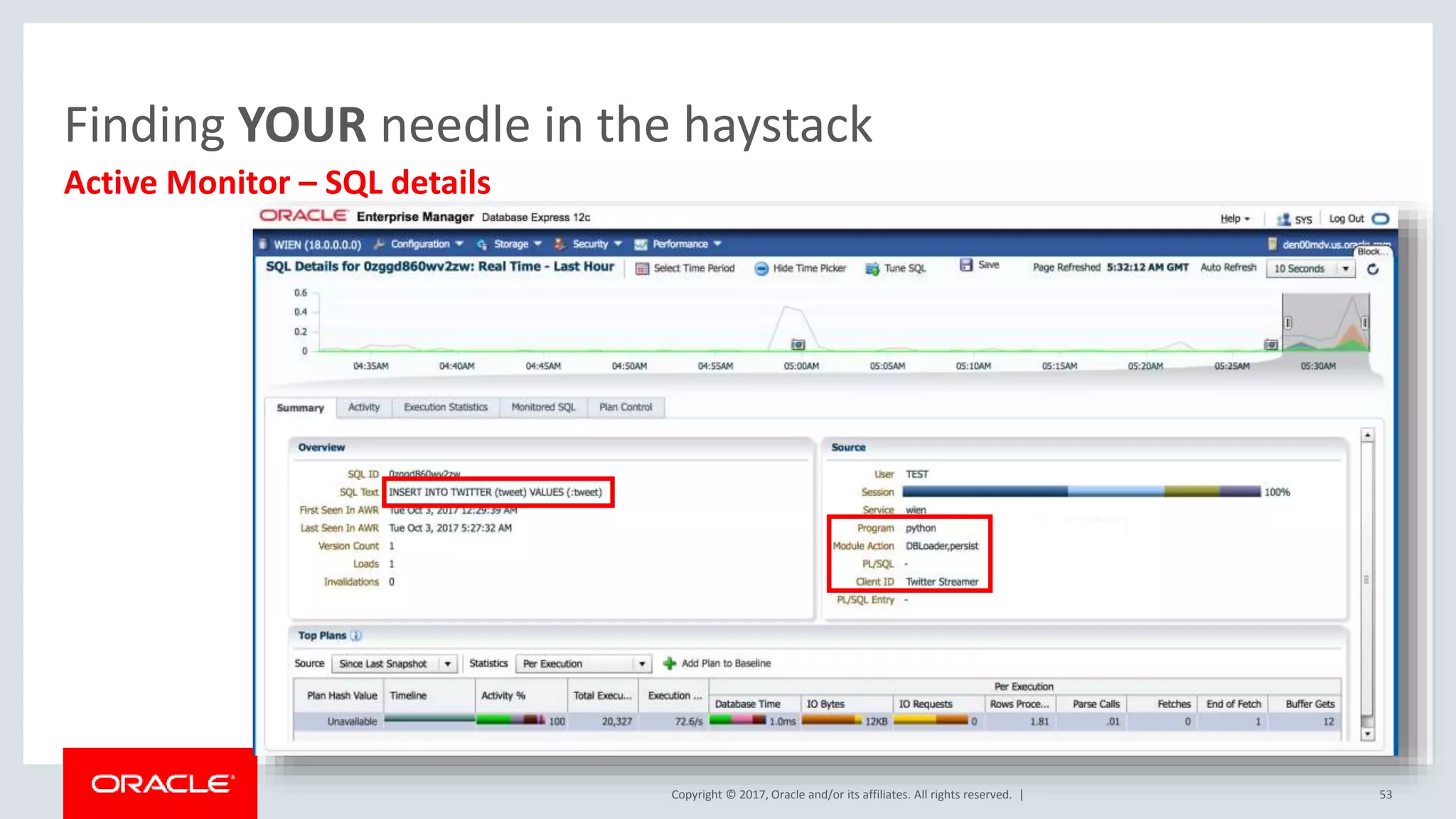
Task: Click the refresh page icon
Action: pyautogui.click(x=1373, y=269)
